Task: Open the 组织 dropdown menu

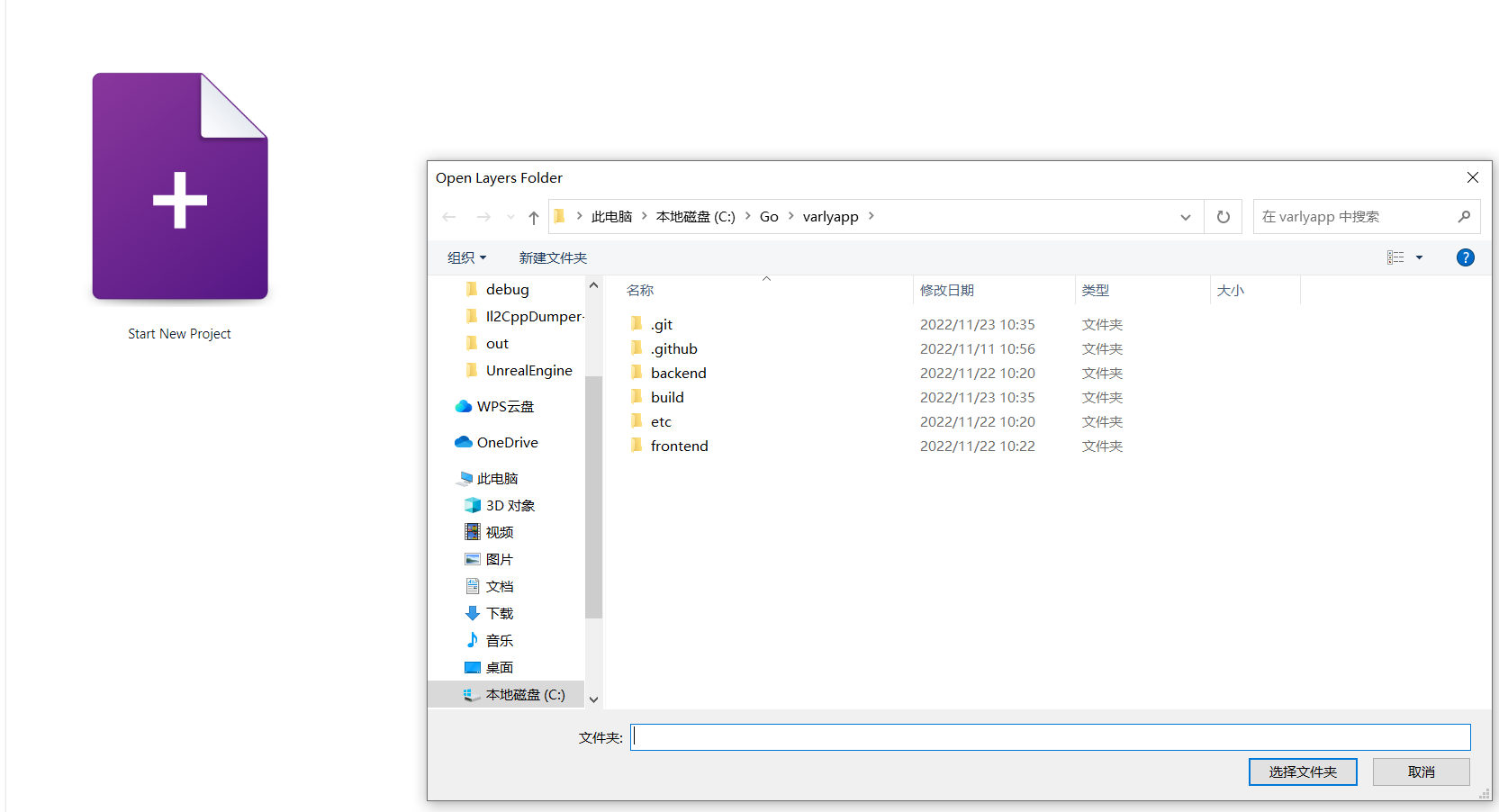Action: tap(466, 257)
